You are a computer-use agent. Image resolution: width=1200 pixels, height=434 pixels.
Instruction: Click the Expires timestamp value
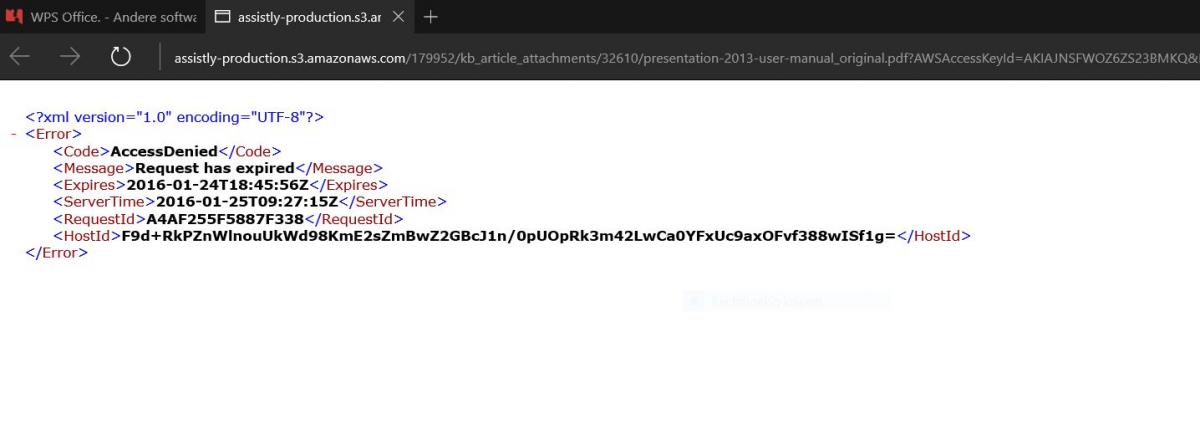coord(219,185)
